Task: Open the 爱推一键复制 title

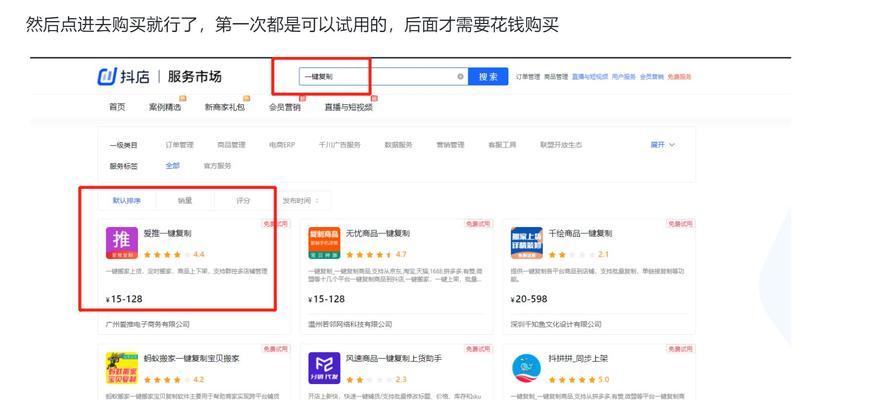Action: 168,233
